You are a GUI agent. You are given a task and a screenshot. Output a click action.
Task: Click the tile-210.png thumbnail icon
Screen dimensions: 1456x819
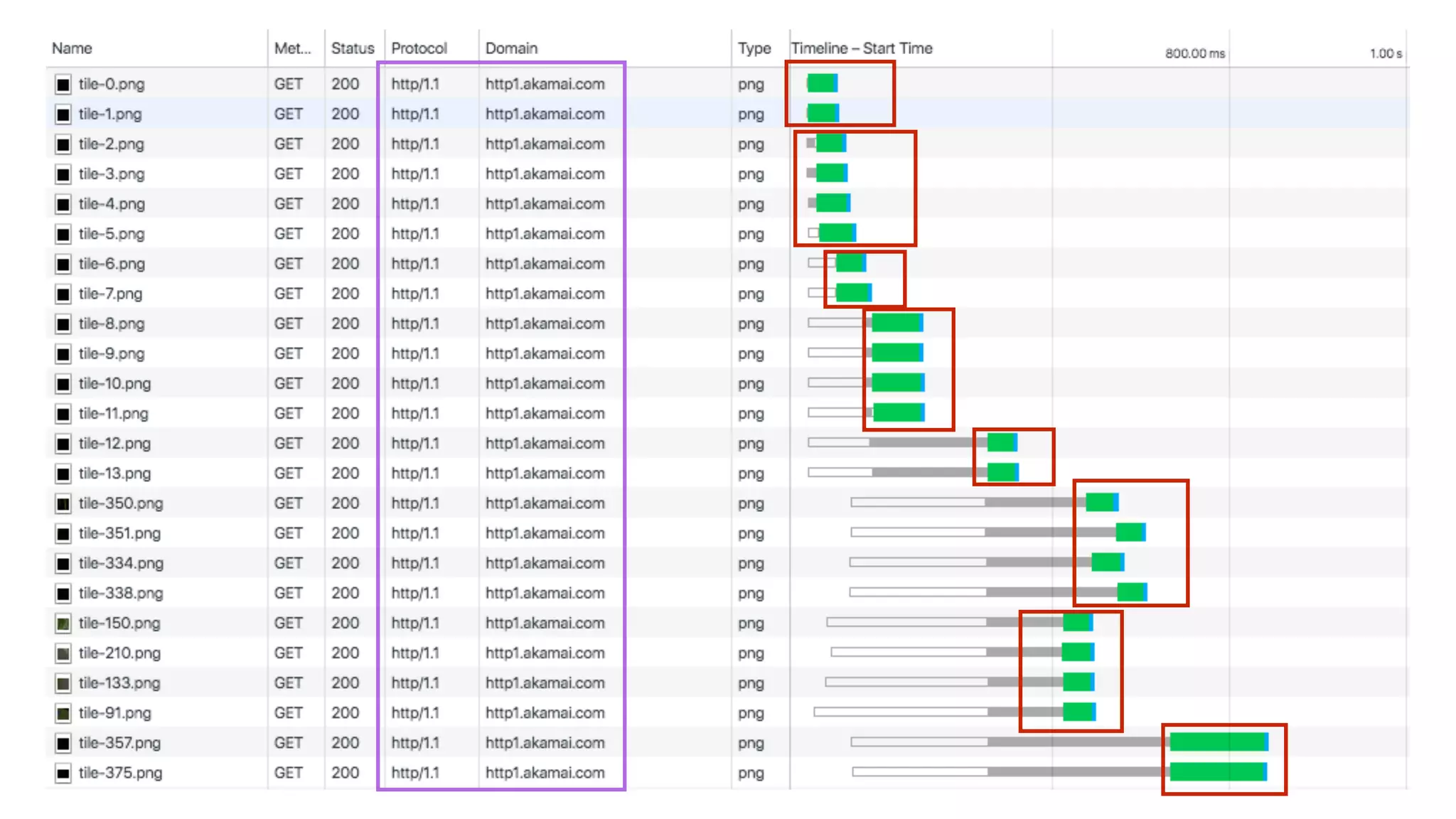coord(63,654)
